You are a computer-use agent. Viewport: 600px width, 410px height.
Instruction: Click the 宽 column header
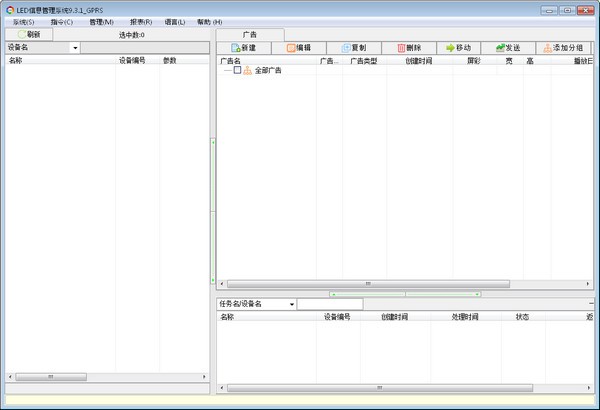pos(509,61)
